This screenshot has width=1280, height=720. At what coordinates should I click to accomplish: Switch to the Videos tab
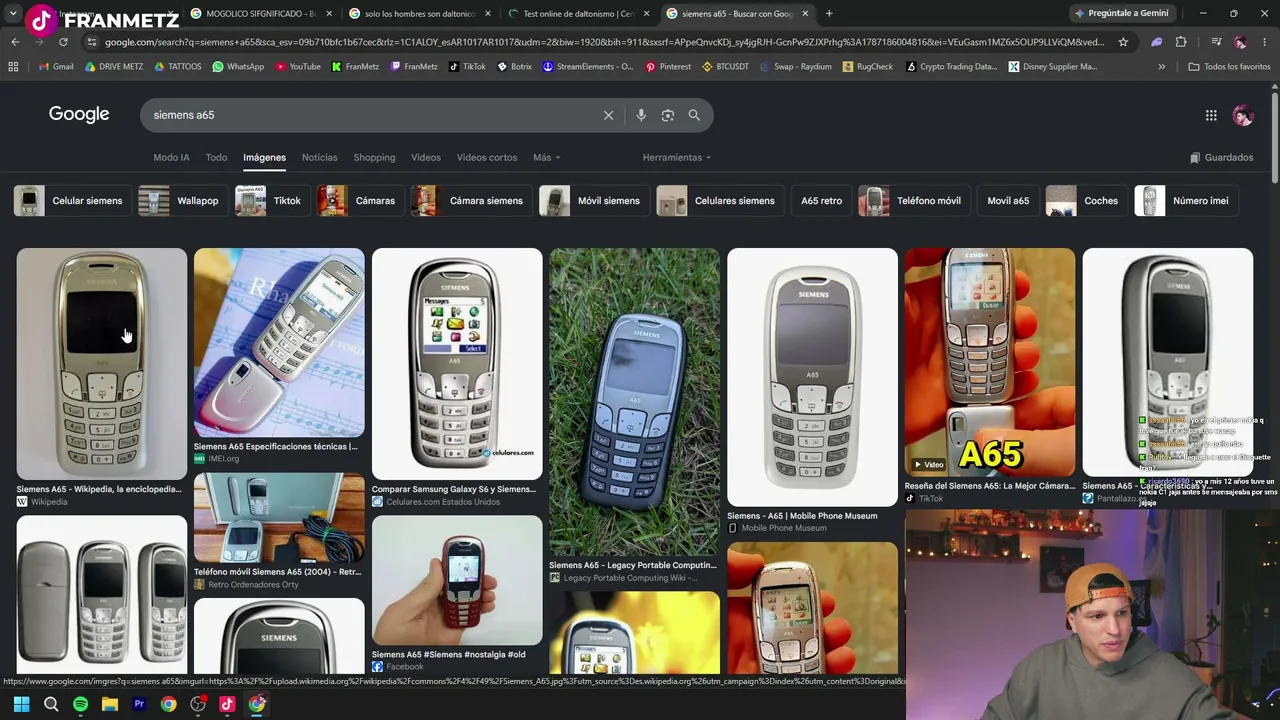pos(426,157)
